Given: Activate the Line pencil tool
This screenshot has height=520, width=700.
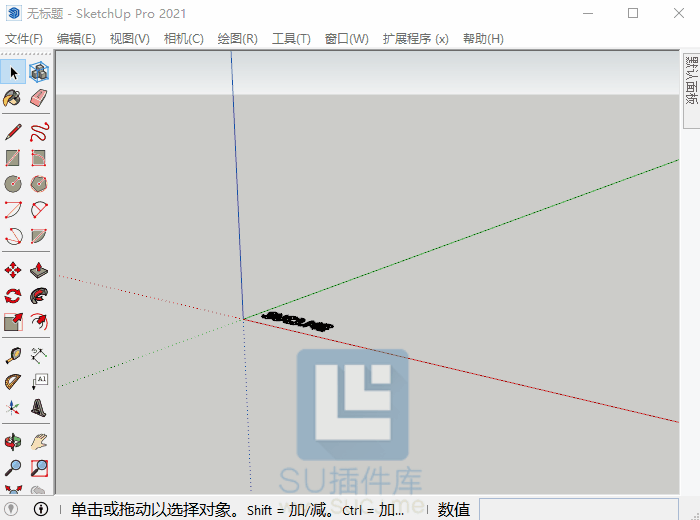Looking at the screenshot, I should (x=13, y=131).
